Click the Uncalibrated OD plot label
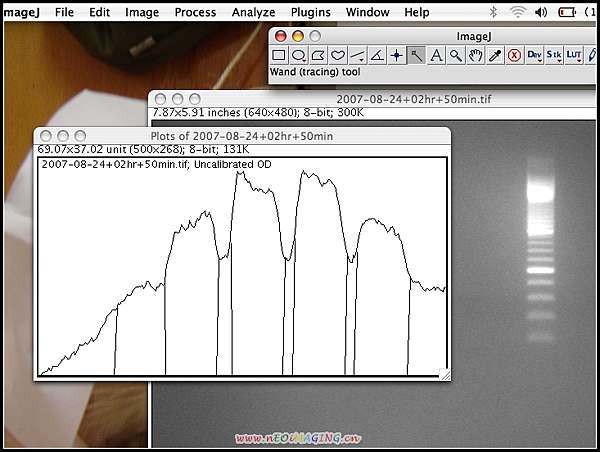This screenshot has width=600, height=452. point(233,164)
